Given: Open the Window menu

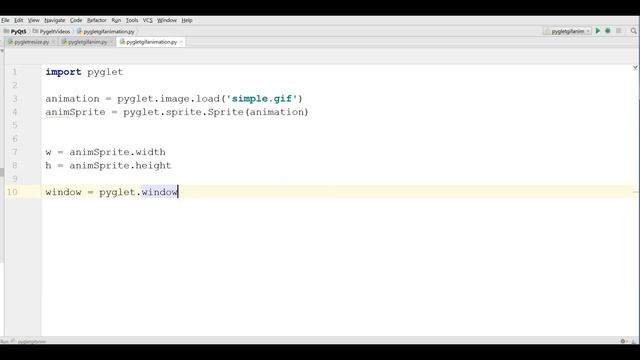Looking at the screenshot, I should pyautogui.click(x=167, y=20).
